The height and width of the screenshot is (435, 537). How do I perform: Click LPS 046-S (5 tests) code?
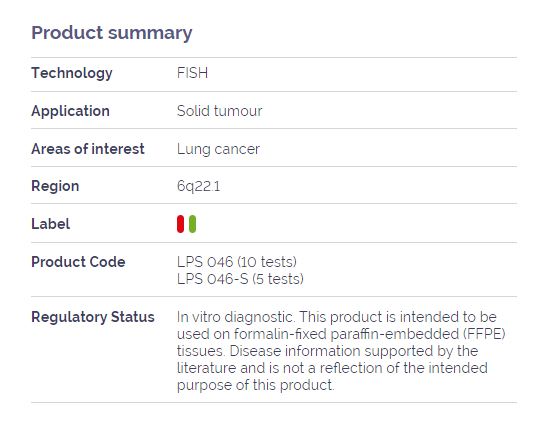[240, 279]
